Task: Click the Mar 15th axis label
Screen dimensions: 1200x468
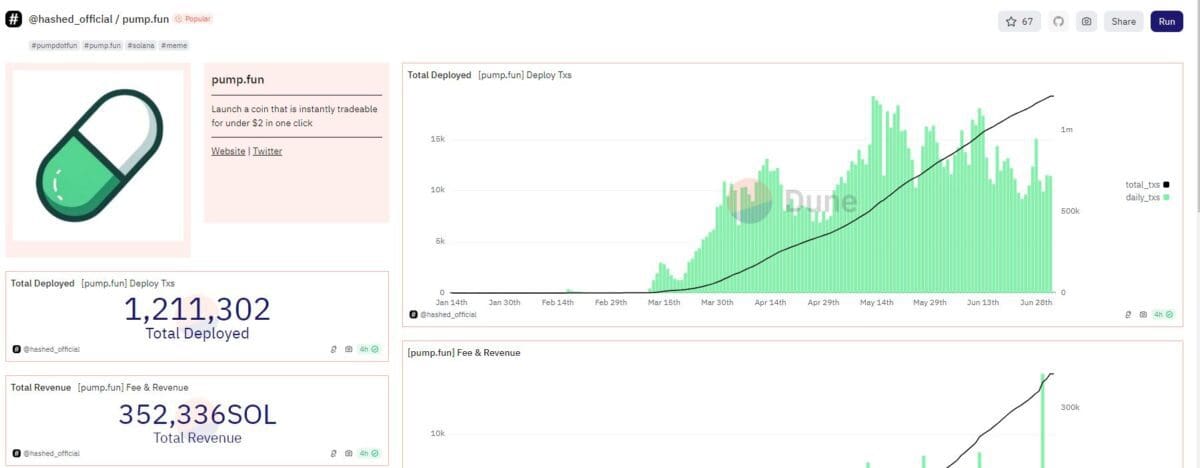Action: pos(664,301)
